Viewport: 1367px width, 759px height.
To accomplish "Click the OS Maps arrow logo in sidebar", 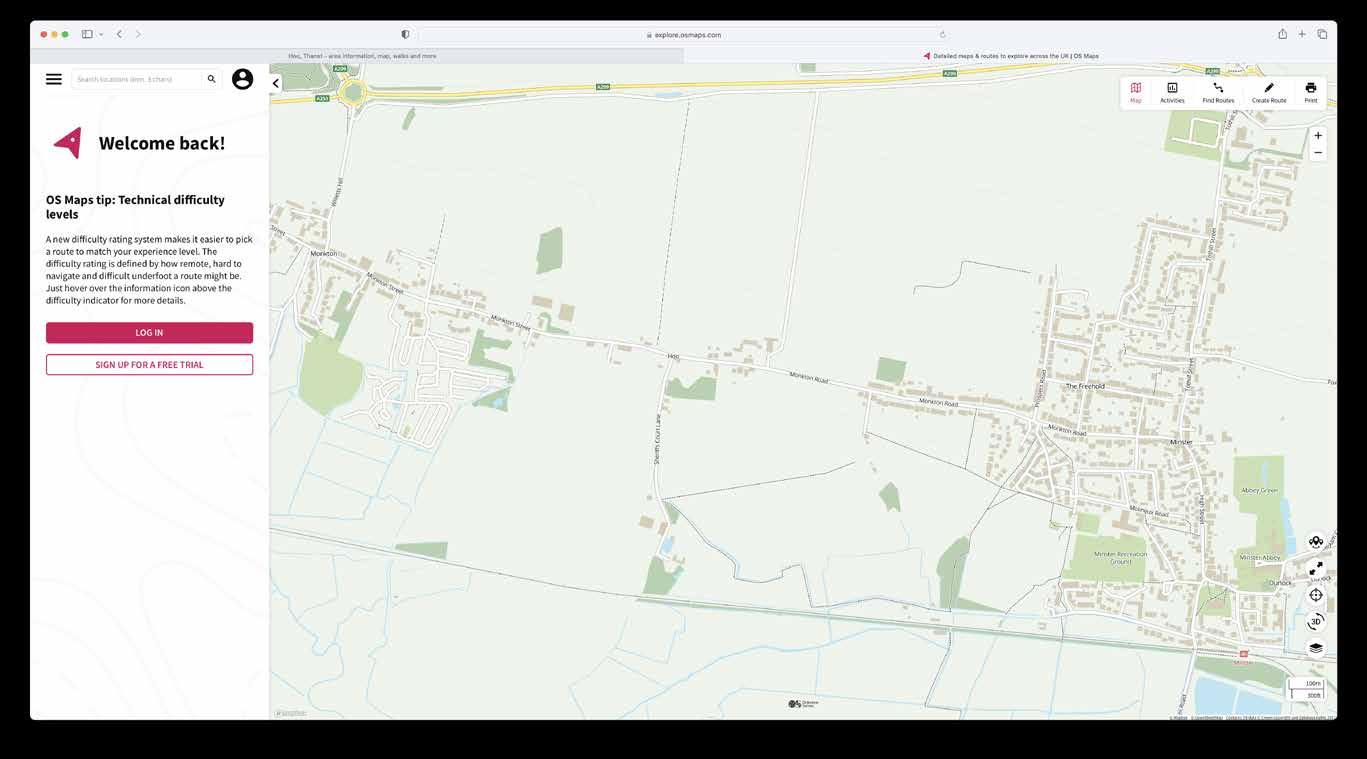I will coord(68,143).
